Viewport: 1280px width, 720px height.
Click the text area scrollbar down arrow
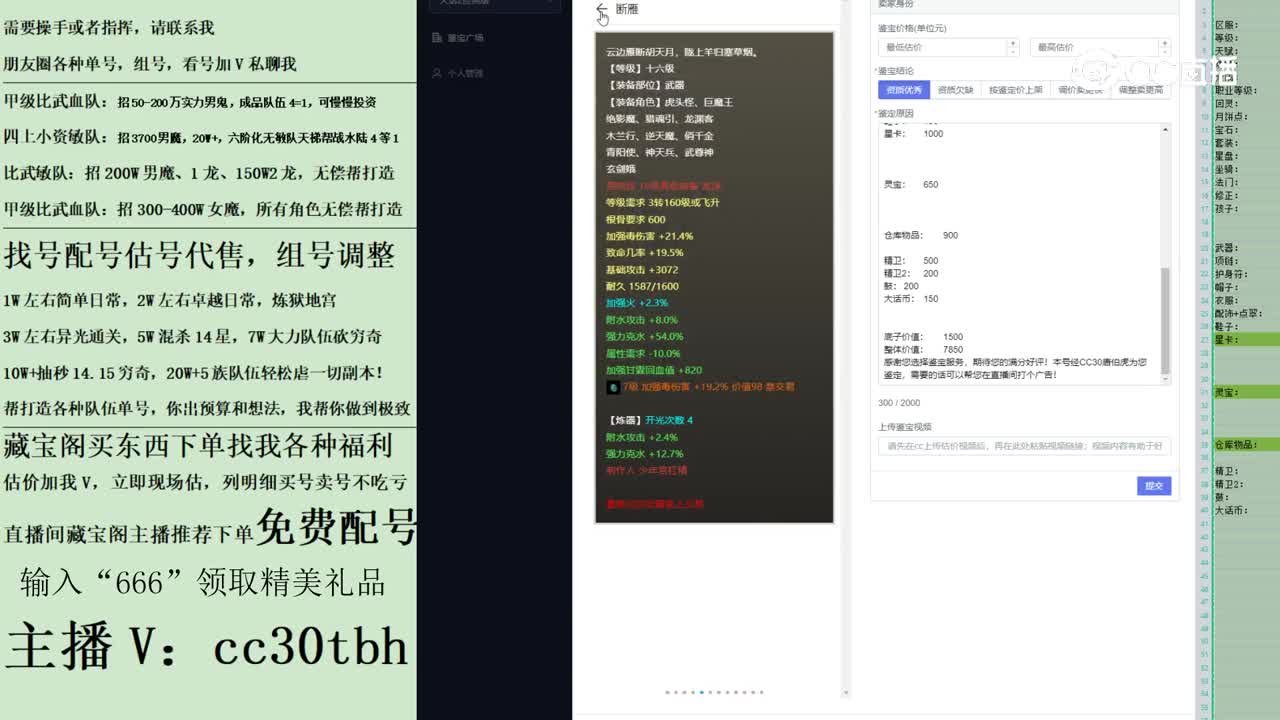point(1165,377)
